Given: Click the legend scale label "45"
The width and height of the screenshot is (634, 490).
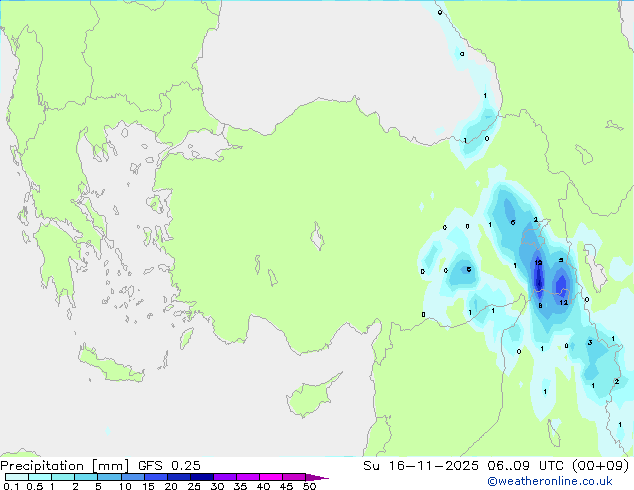Looking at the screenshot, I should (286, 486).
